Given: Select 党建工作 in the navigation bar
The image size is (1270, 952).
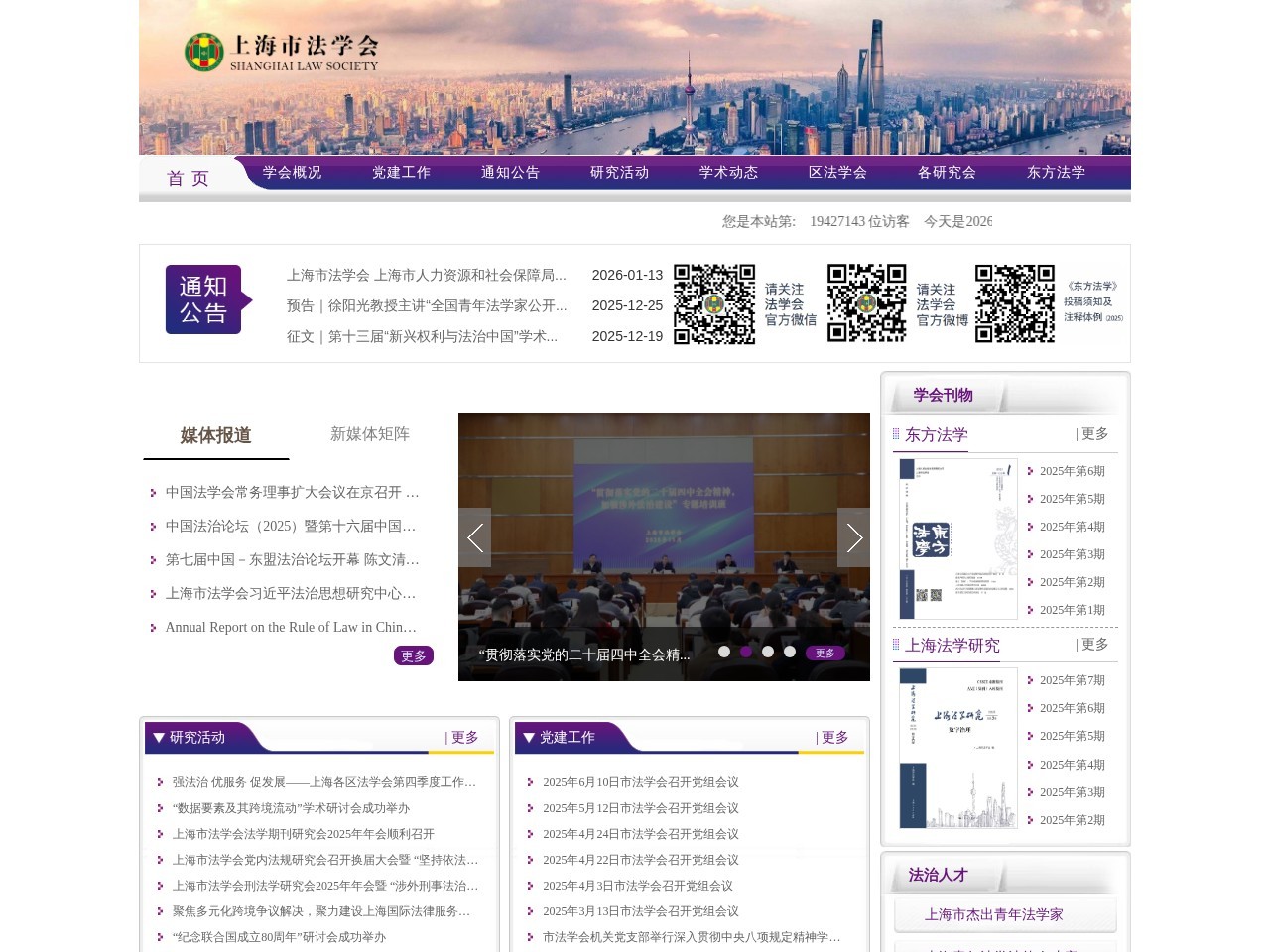Looking at the screenshot, I should click(401, 172).
